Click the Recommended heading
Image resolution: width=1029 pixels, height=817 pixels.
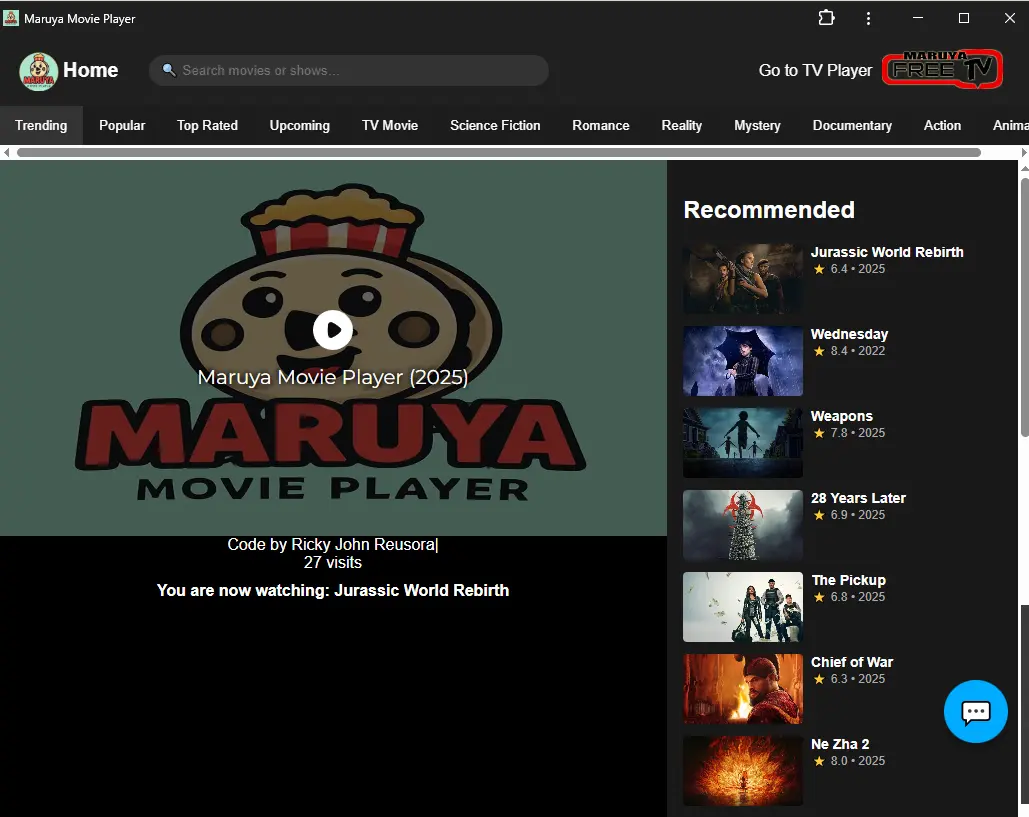click(769, 210)
